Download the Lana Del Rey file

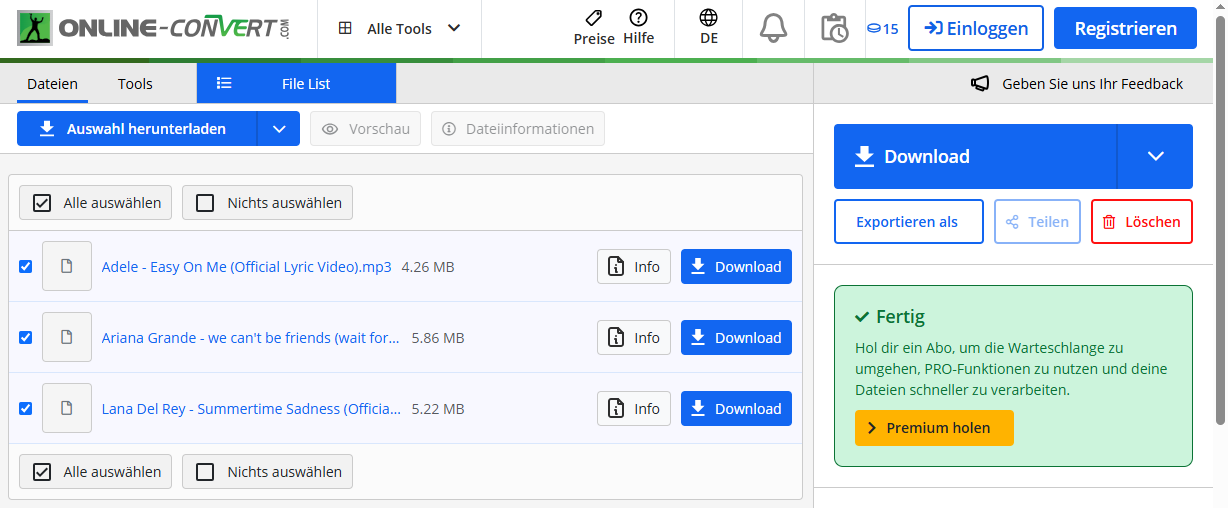736,409
